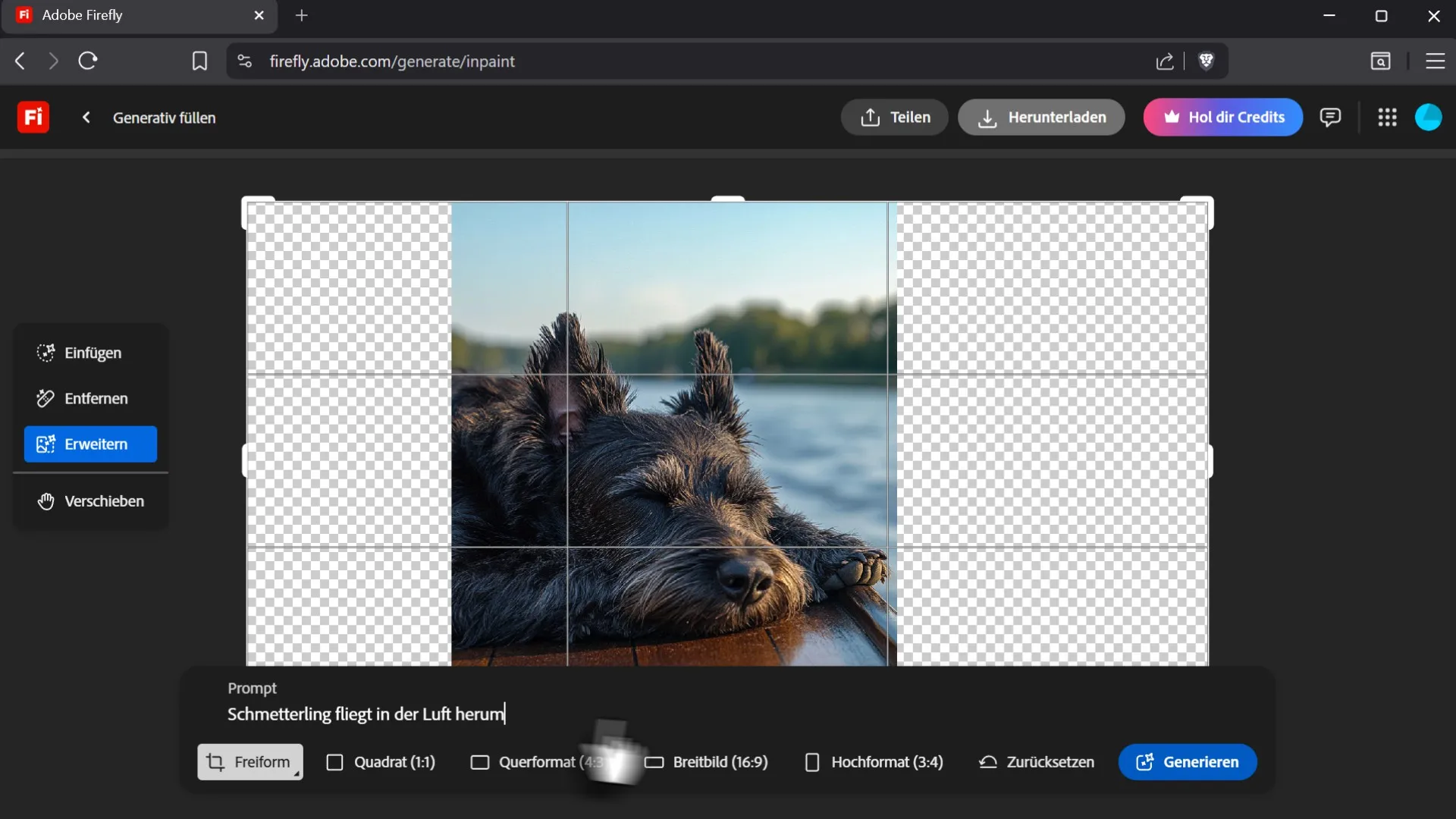Open the Adobe apps grid menu
1456x819 pixels.
click(x=1387, y=118)
